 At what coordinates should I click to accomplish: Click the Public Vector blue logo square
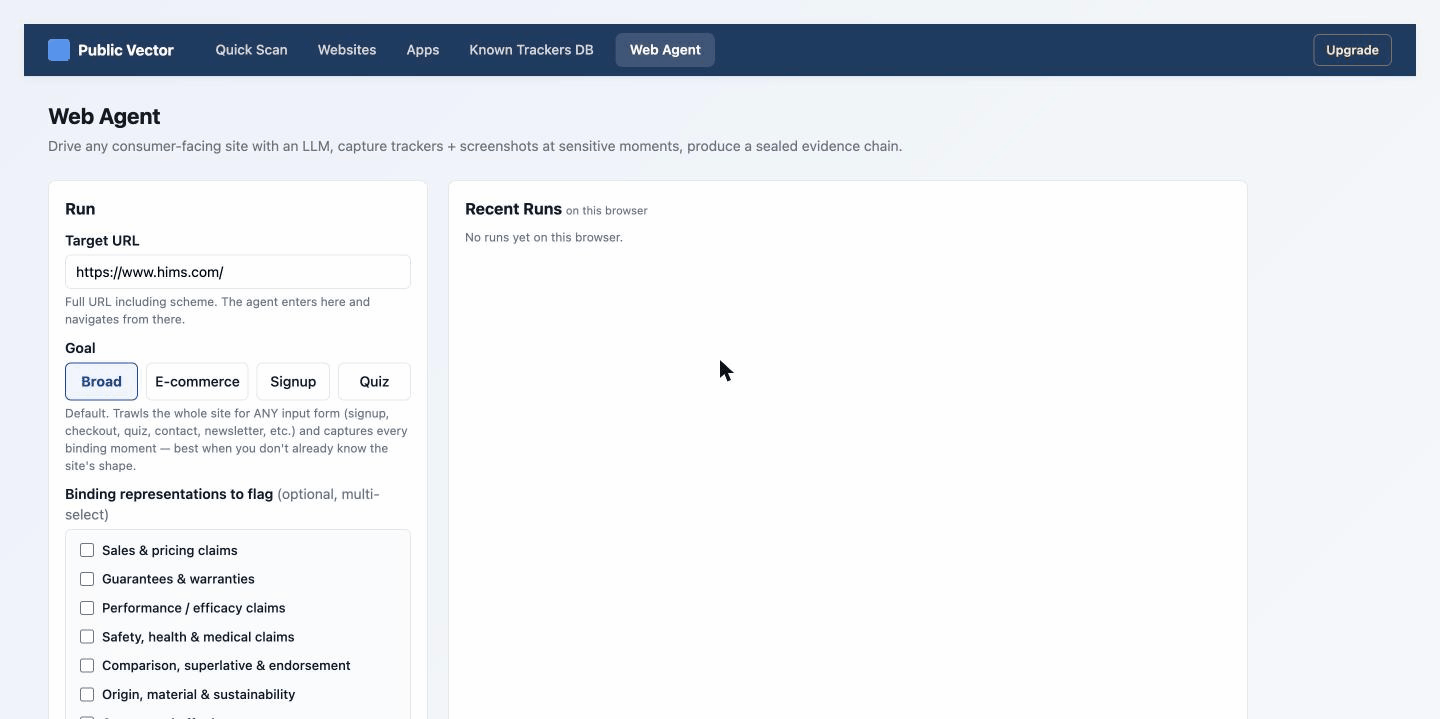tap(59, 50)
